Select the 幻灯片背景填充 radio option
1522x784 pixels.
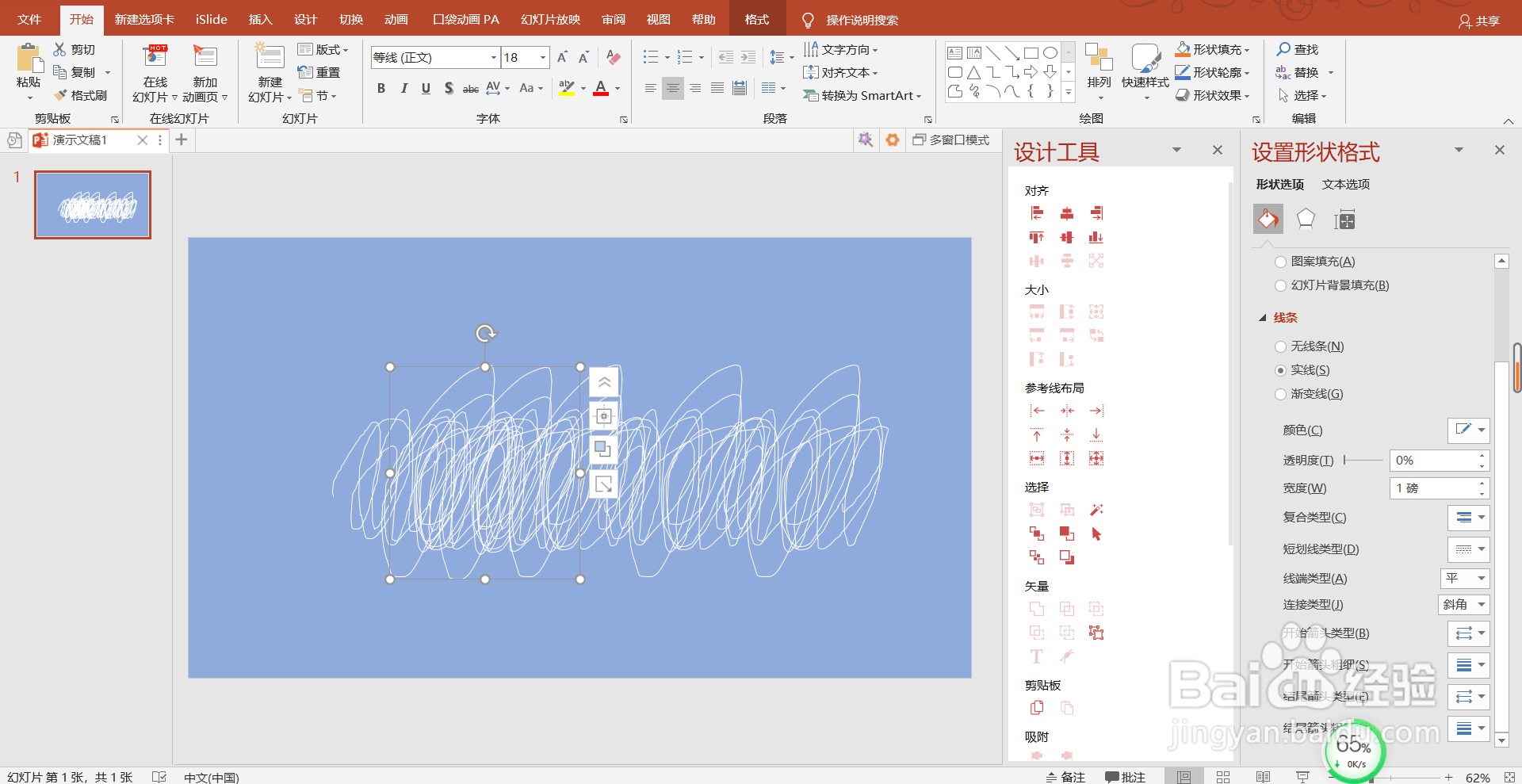point(1280,285)
